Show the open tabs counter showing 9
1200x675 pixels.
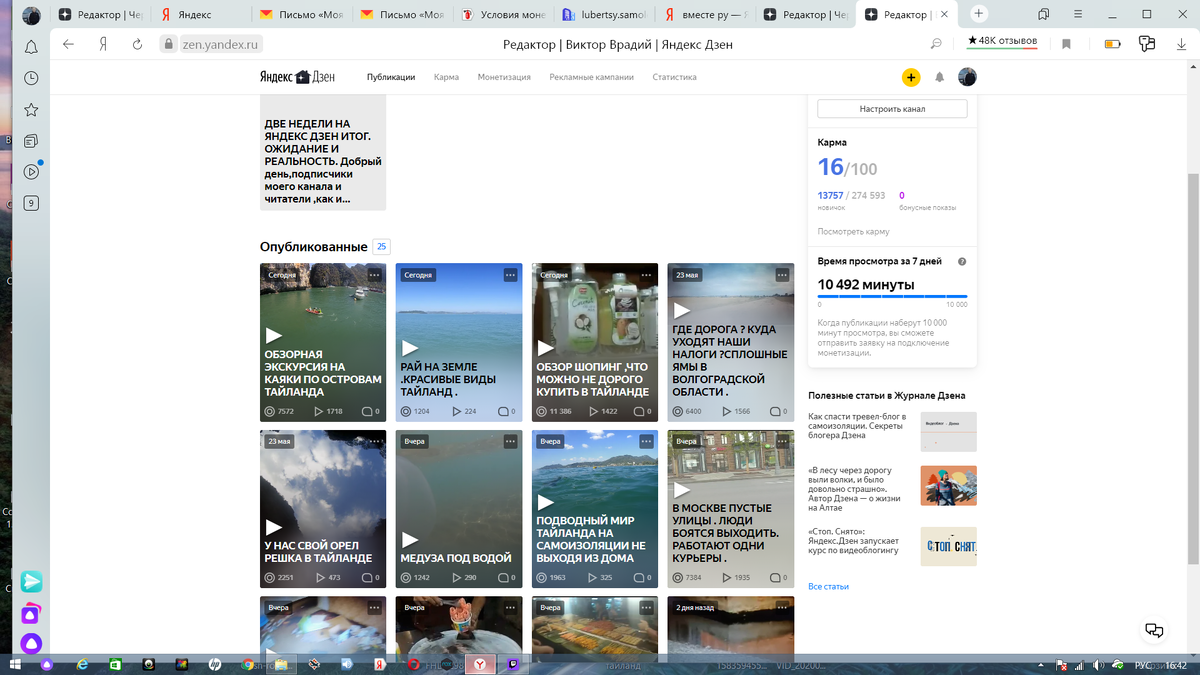tap(31, 203)
